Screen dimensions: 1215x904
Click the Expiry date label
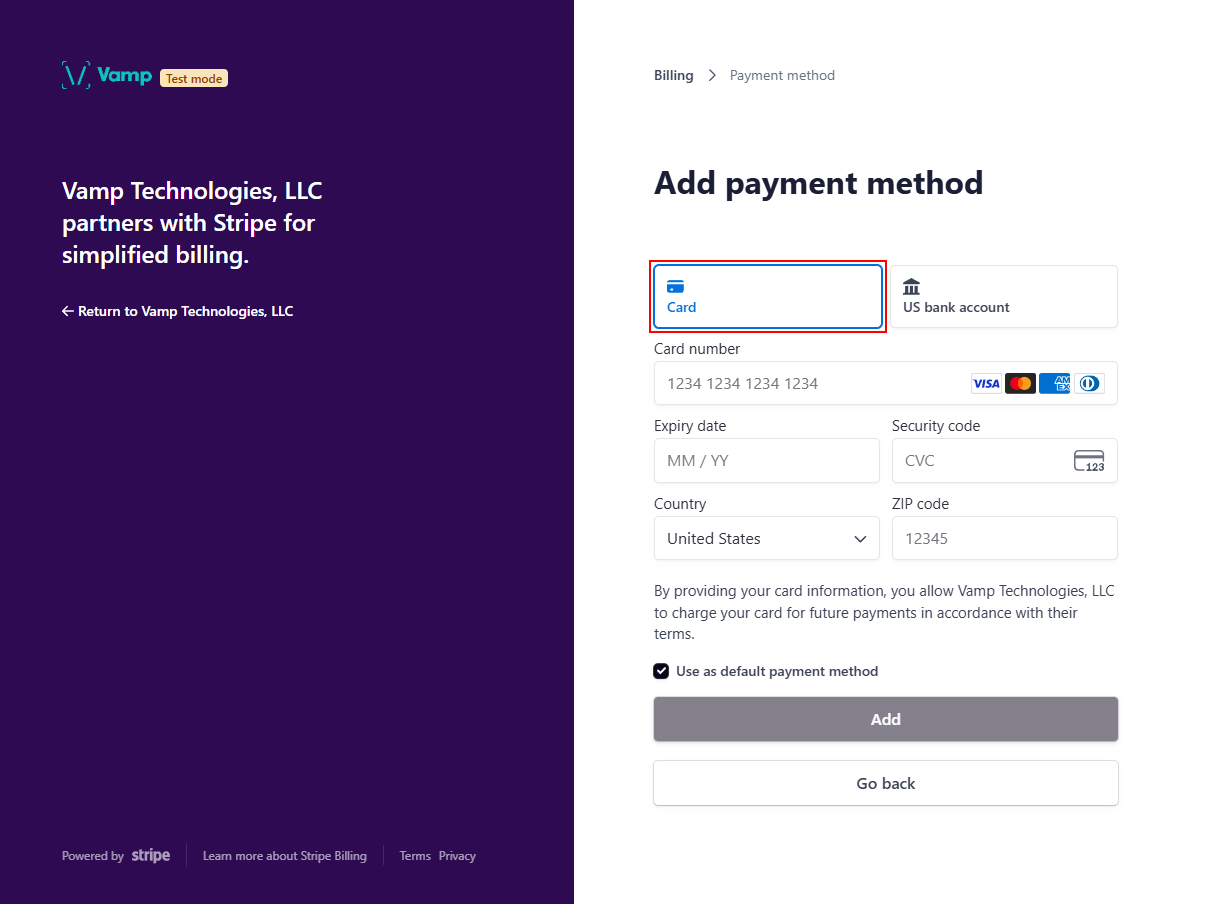pos(690,426)
